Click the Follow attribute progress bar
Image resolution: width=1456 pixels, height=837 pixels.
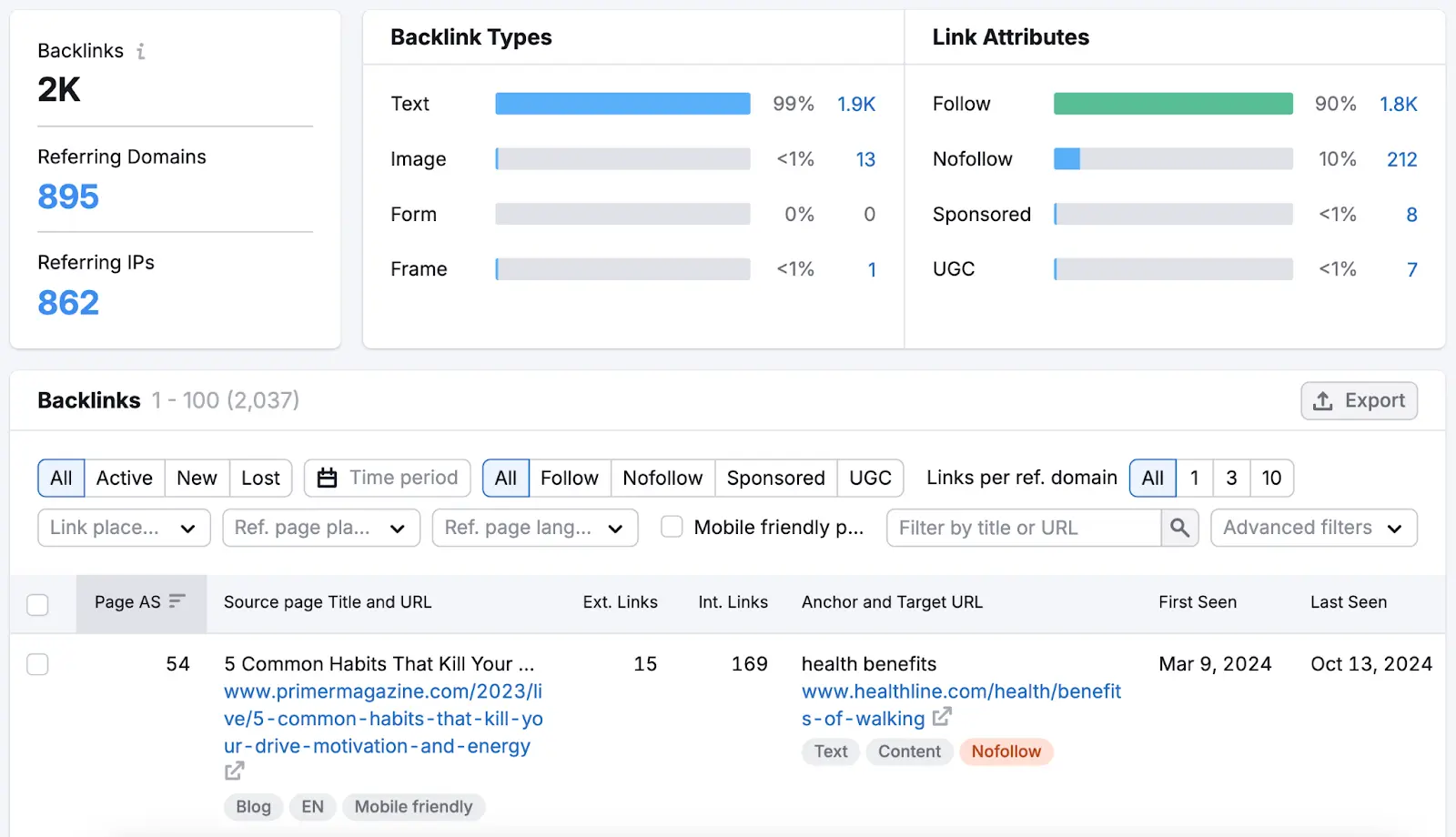point(1172,104)
